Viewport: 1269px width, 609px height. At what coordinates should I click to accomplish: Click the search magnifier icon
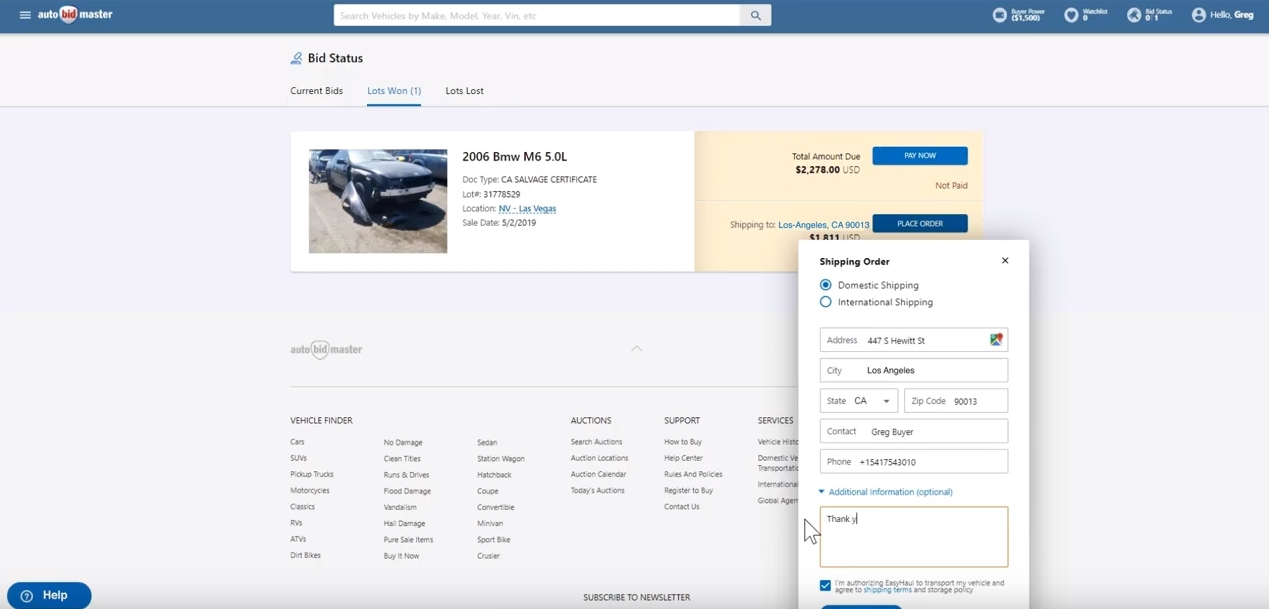755,15
